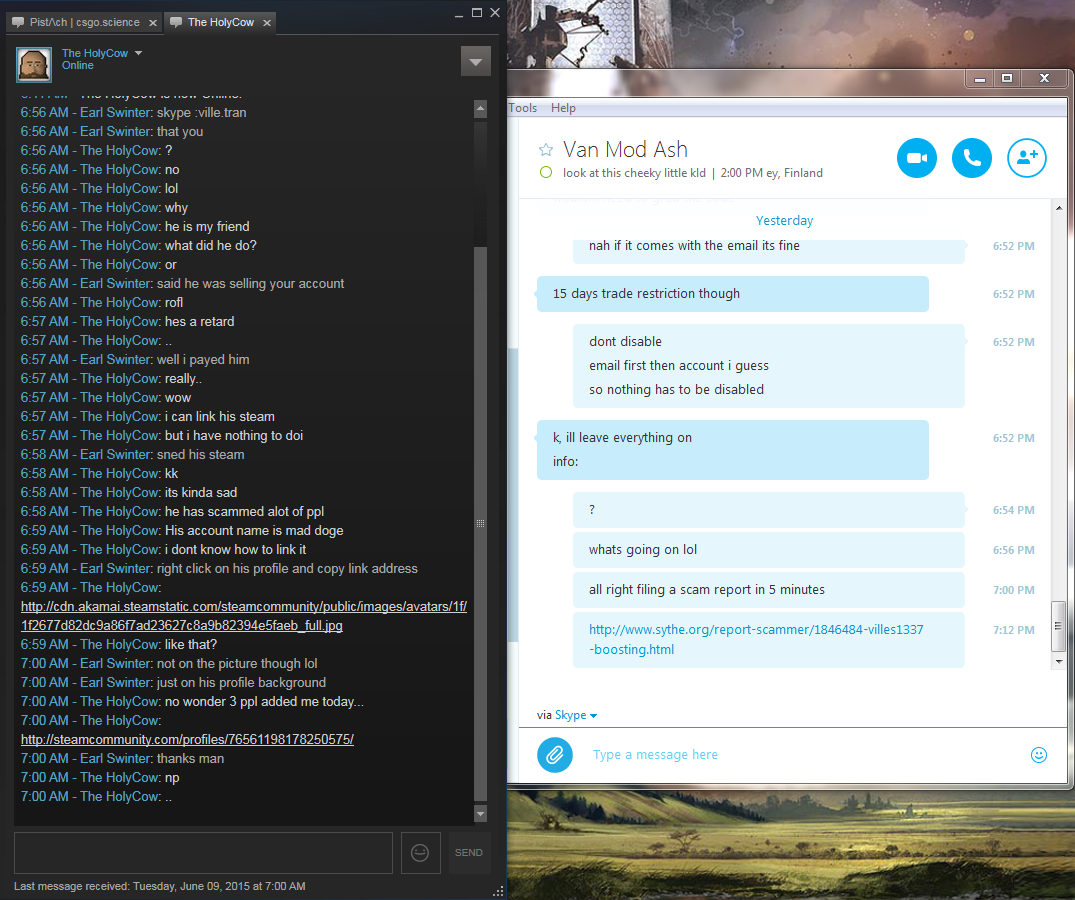
Task: Click the Steam chat scrollbar up arrow
Action: pyautogui.click(x=481, y=108)
